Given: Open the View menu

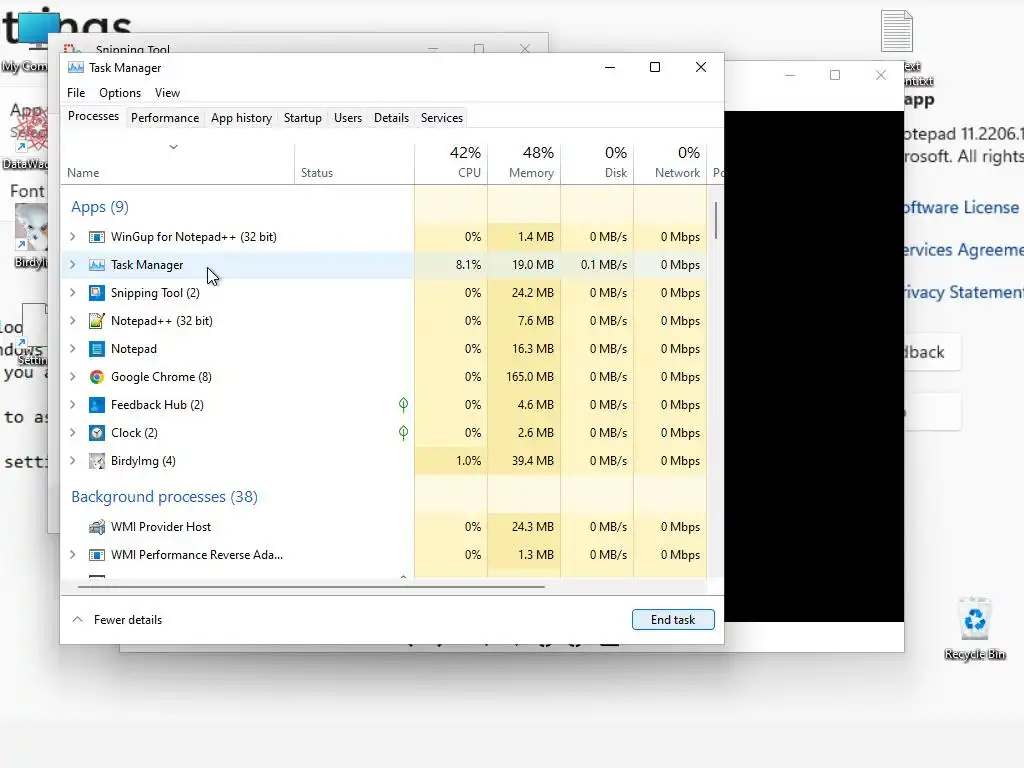Looking at the screenshot, I should coord(167,93).
